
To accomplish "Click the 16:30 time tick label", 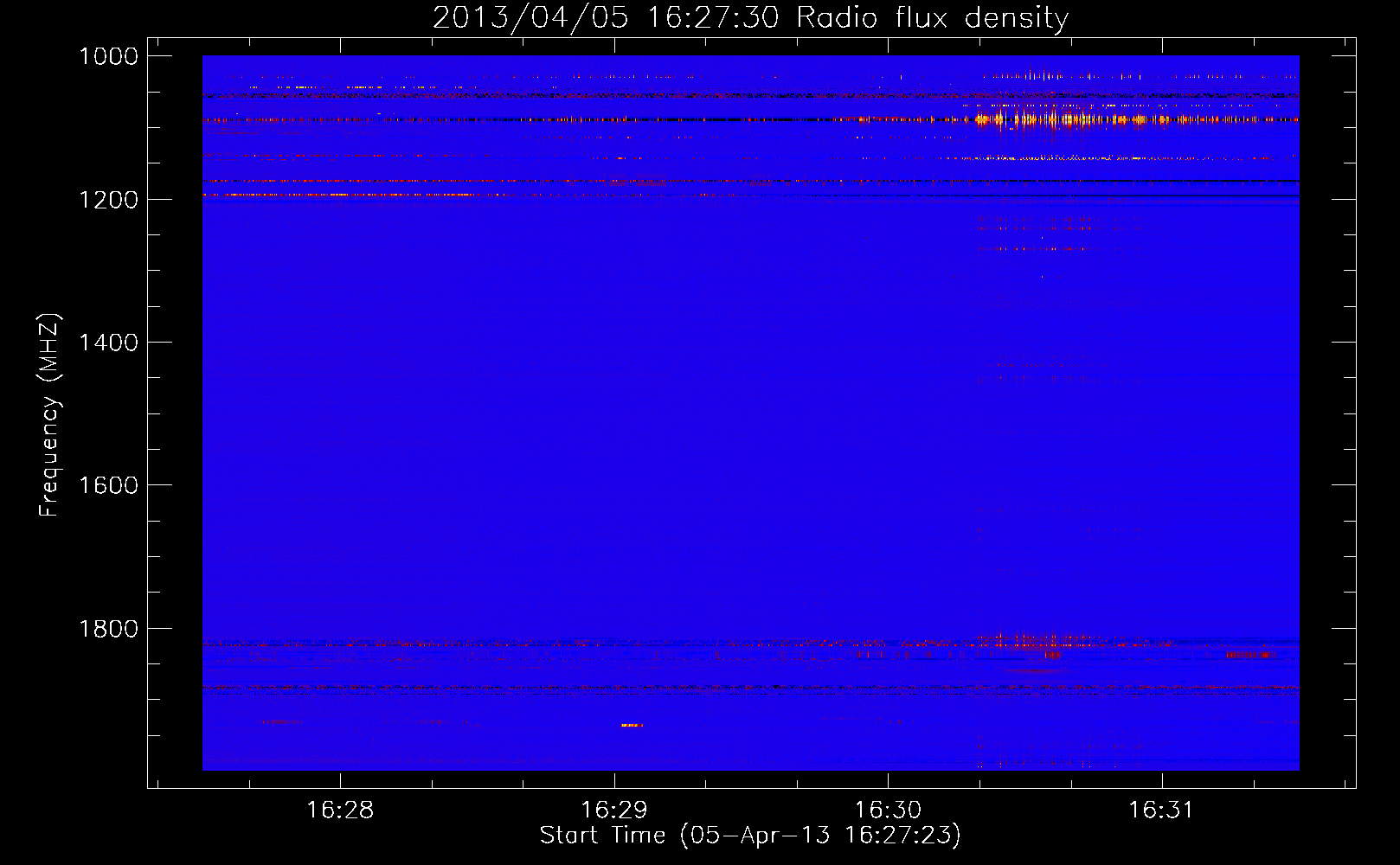I will [888, 810].
